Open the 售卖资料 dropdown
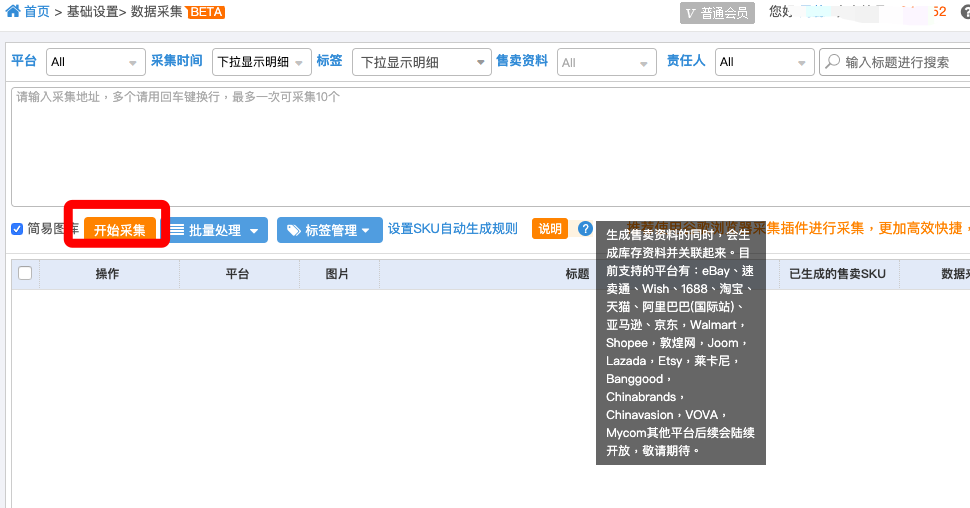Viewport: 970px width, 508px height. (x=606, y=62)
